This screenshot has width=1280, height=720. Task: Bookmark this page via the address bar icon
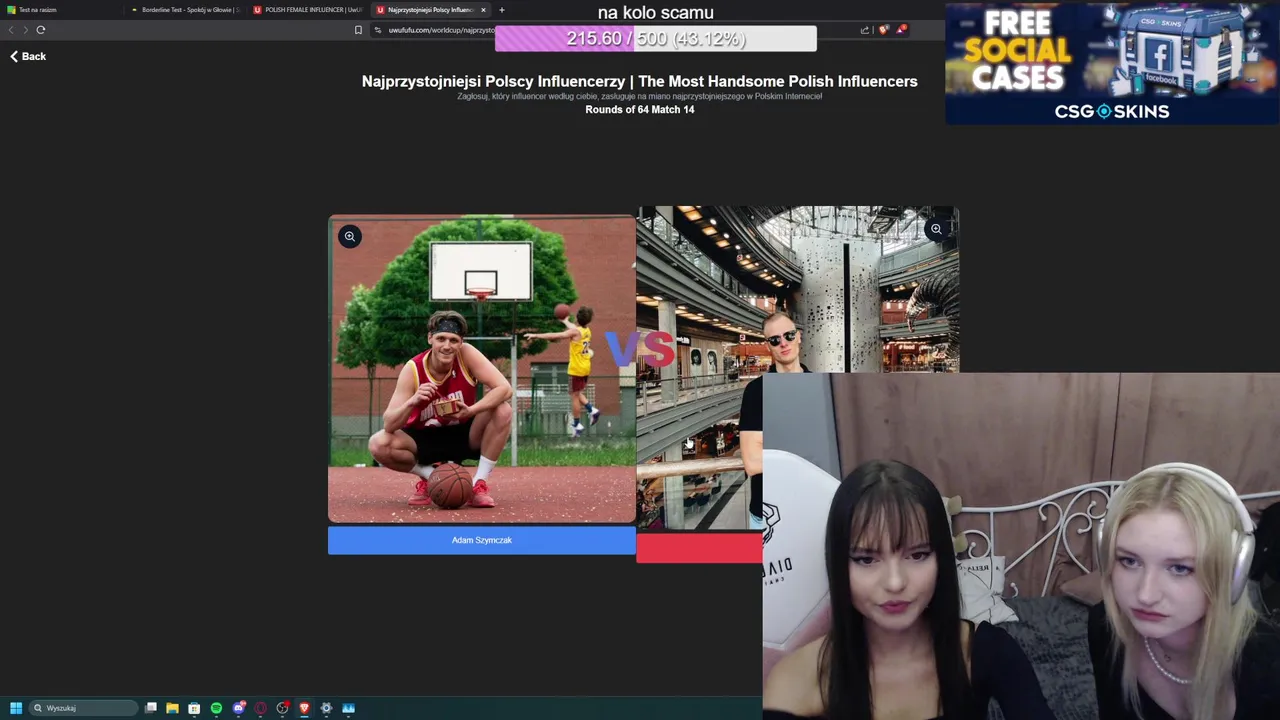[x=358, y=30]
